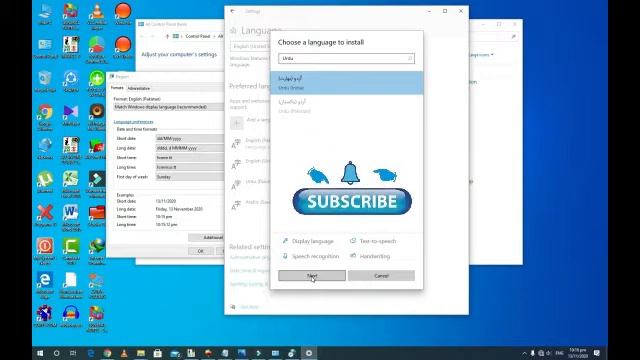Screen dimensions: 640x360
Task: Open the Windows Start menu
Action: [x=40, y=353]
